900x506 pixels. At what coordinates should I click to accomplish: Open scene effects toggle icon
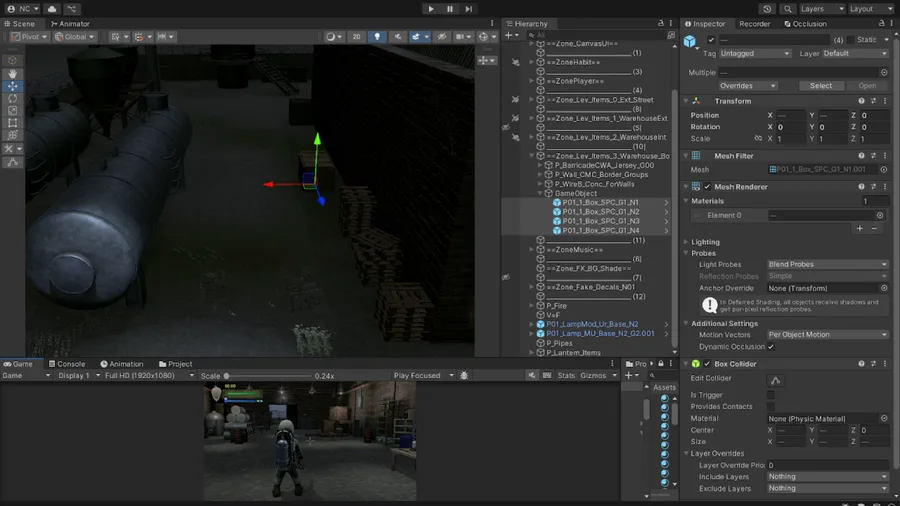pos(416,37)
